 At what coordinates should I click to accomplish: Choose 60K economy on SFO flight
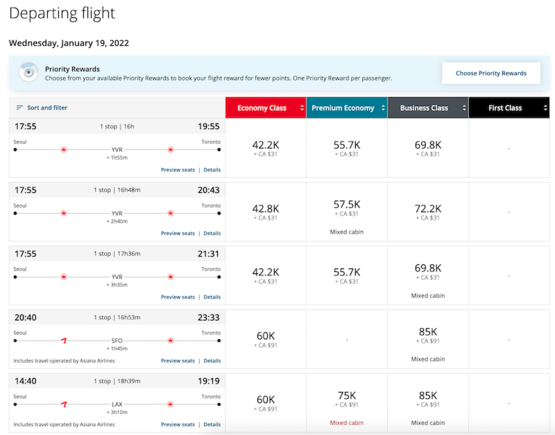tap(266, 339)
